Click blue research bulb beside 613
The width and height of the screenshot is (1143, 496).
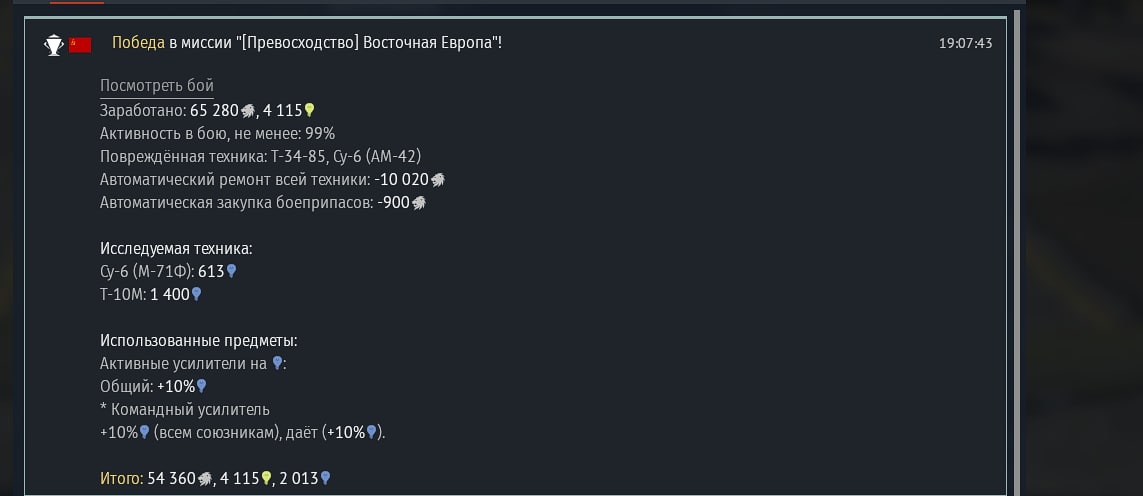click(x=232, y=271)
